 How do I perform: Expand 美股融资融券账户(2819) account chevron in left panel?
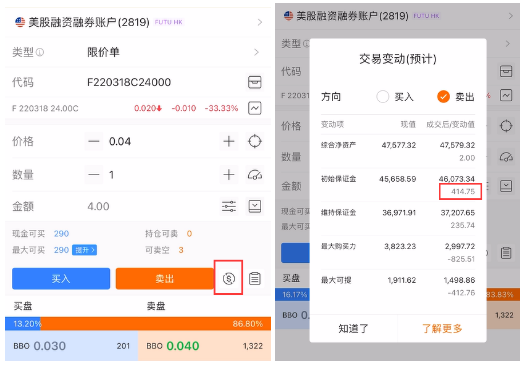tap(259, 22)
